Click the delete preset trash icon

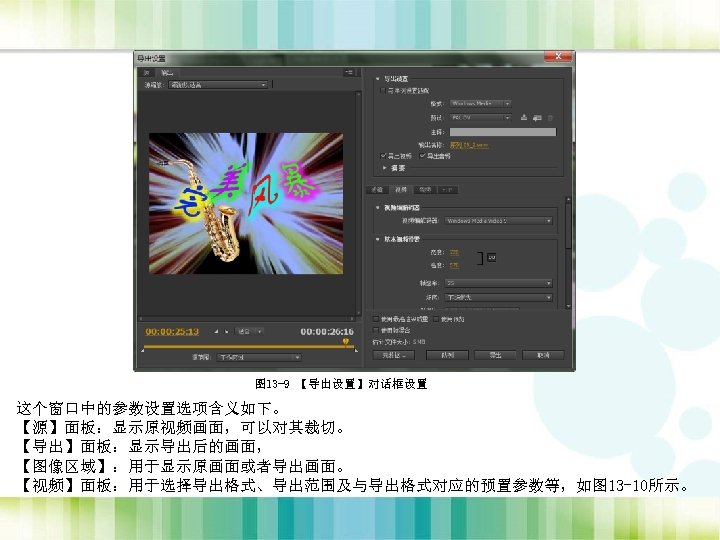[550, 118]
